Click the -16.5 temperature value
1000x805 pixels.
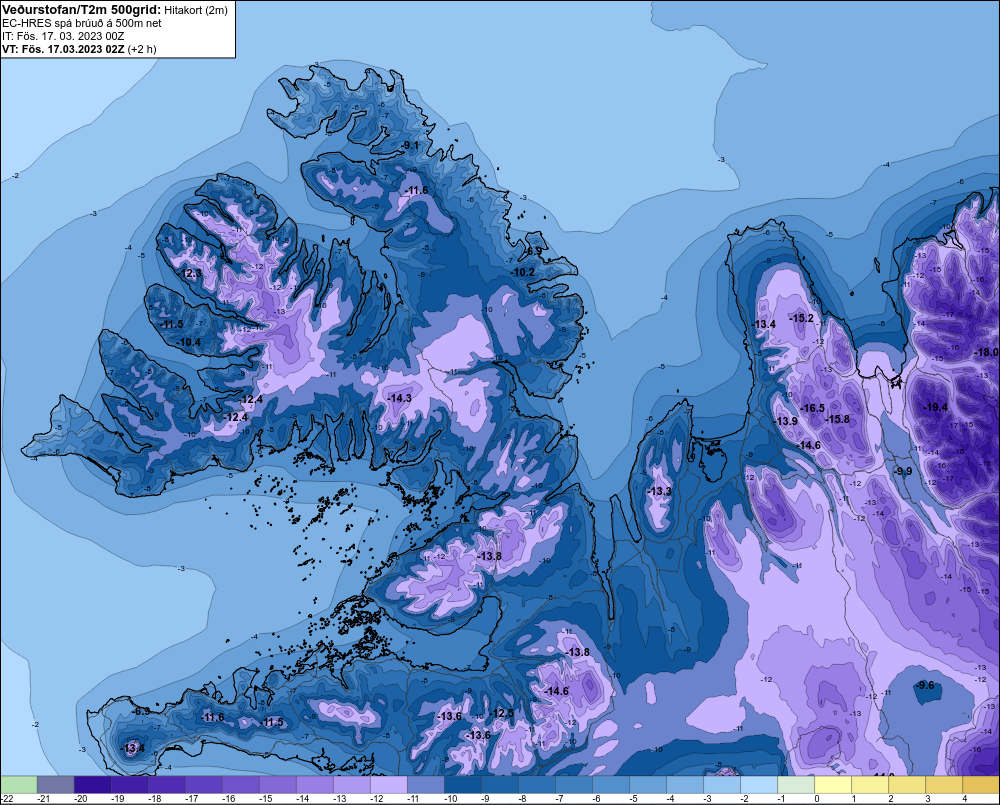coord(812,408)
